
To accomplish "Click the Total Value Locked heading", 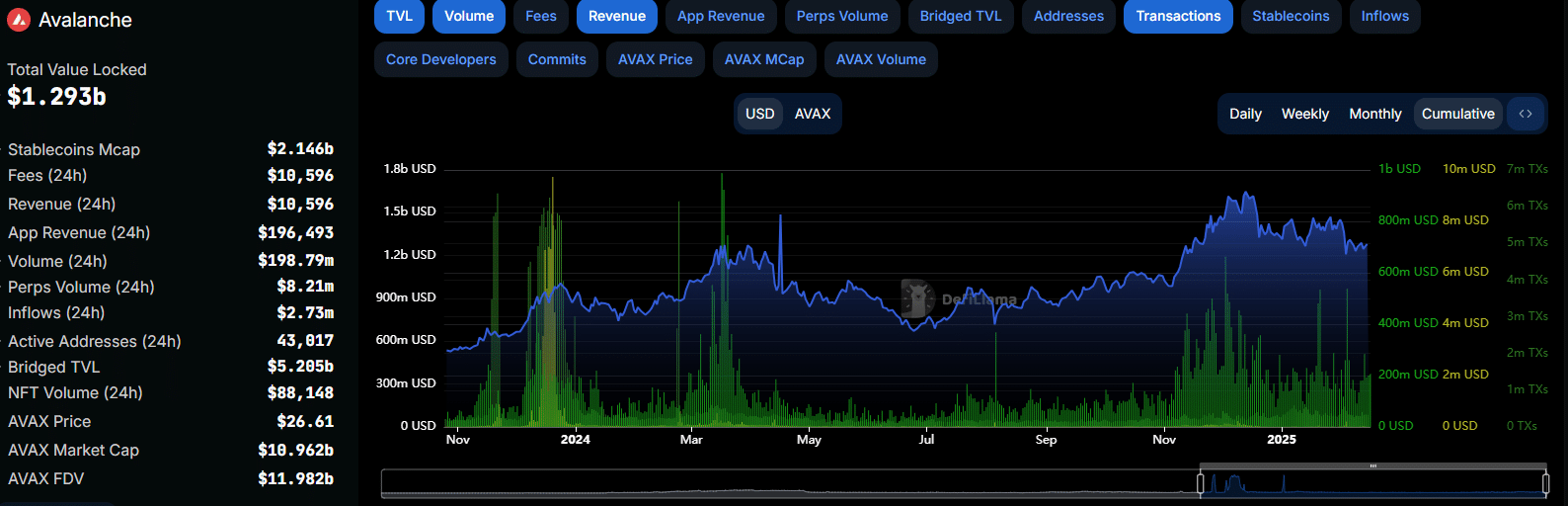I will (x=77, y=69).
